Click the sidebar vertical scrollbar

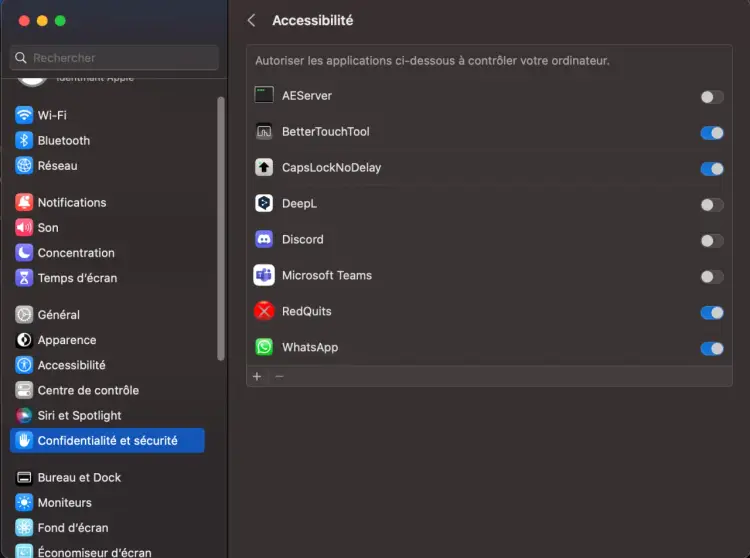point(221,229)
